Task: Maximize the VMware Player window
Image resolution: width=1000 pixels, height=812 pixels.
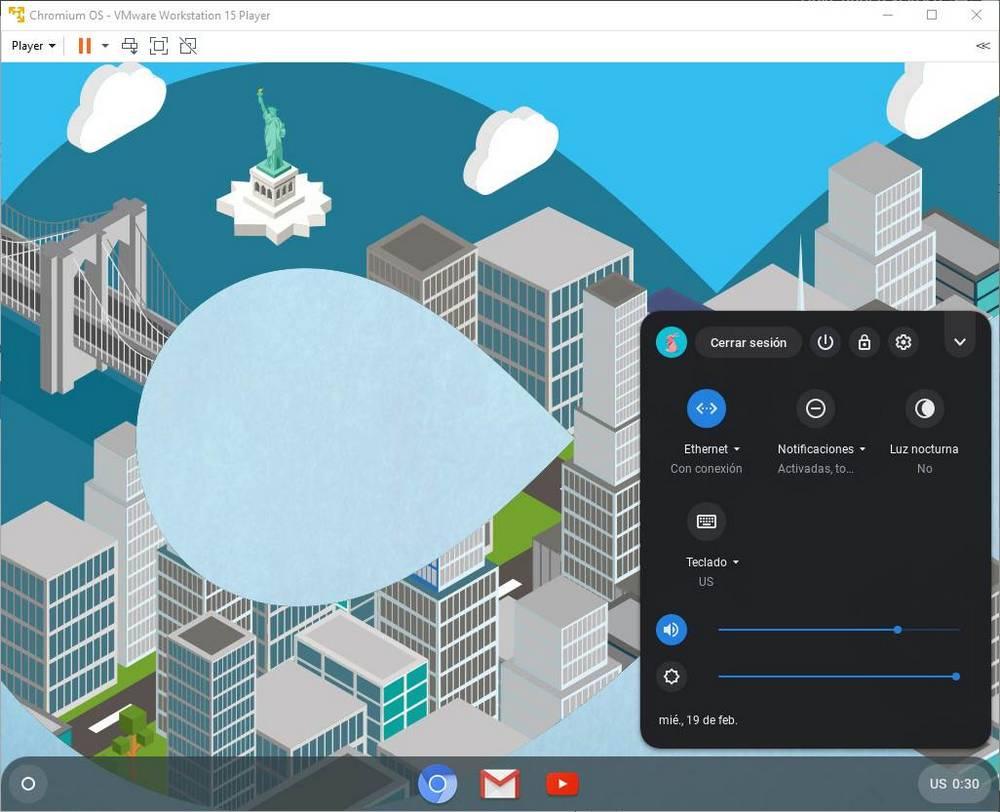Action: tap(932, 15)
